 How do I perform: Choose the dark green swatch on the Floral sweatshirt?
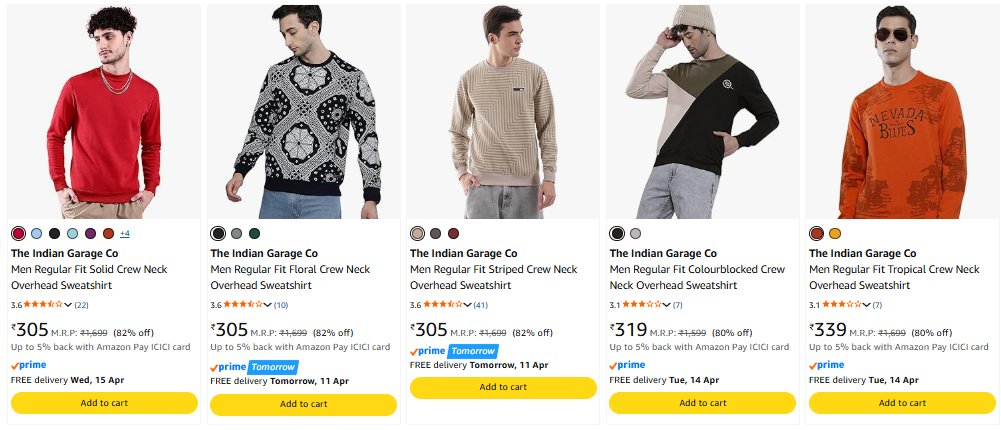[x=254, y=233]
